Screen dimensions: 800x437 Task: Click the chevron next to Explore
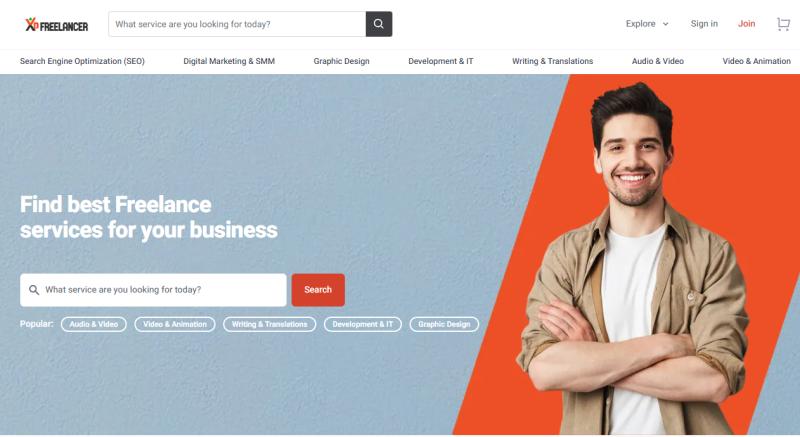coord(665,24)
